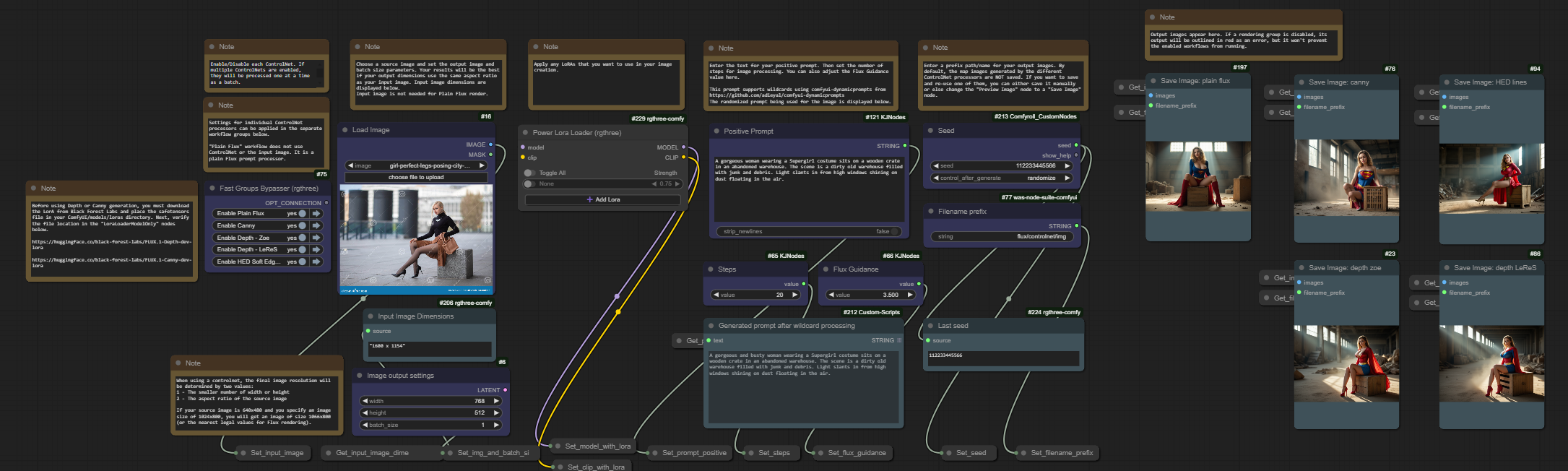Screen dimensions: 1568x471
Task: Adjust lora Strength 0.75 value
Action: point(666,184)
